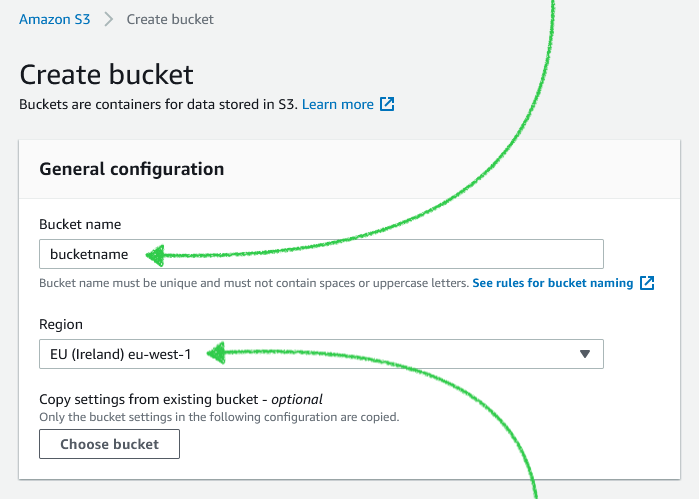Open the Region dropdown showing EU (Ireland)
This screenshot has width=699, height=499.
(x=320, y=353)
